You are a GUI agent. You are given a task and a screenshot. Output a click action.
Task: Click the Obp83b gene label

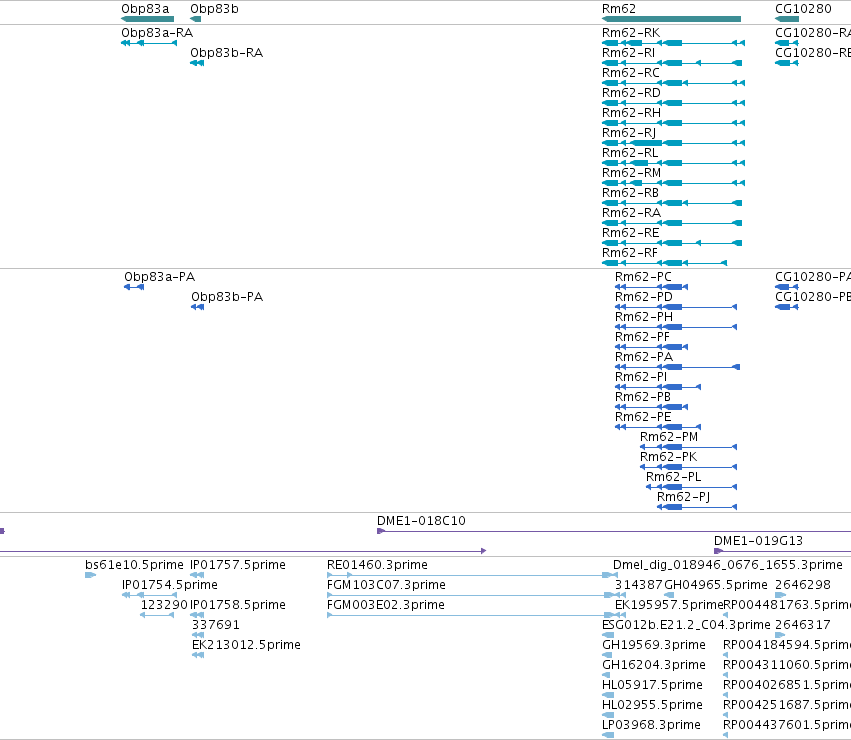tap(214, 9)
